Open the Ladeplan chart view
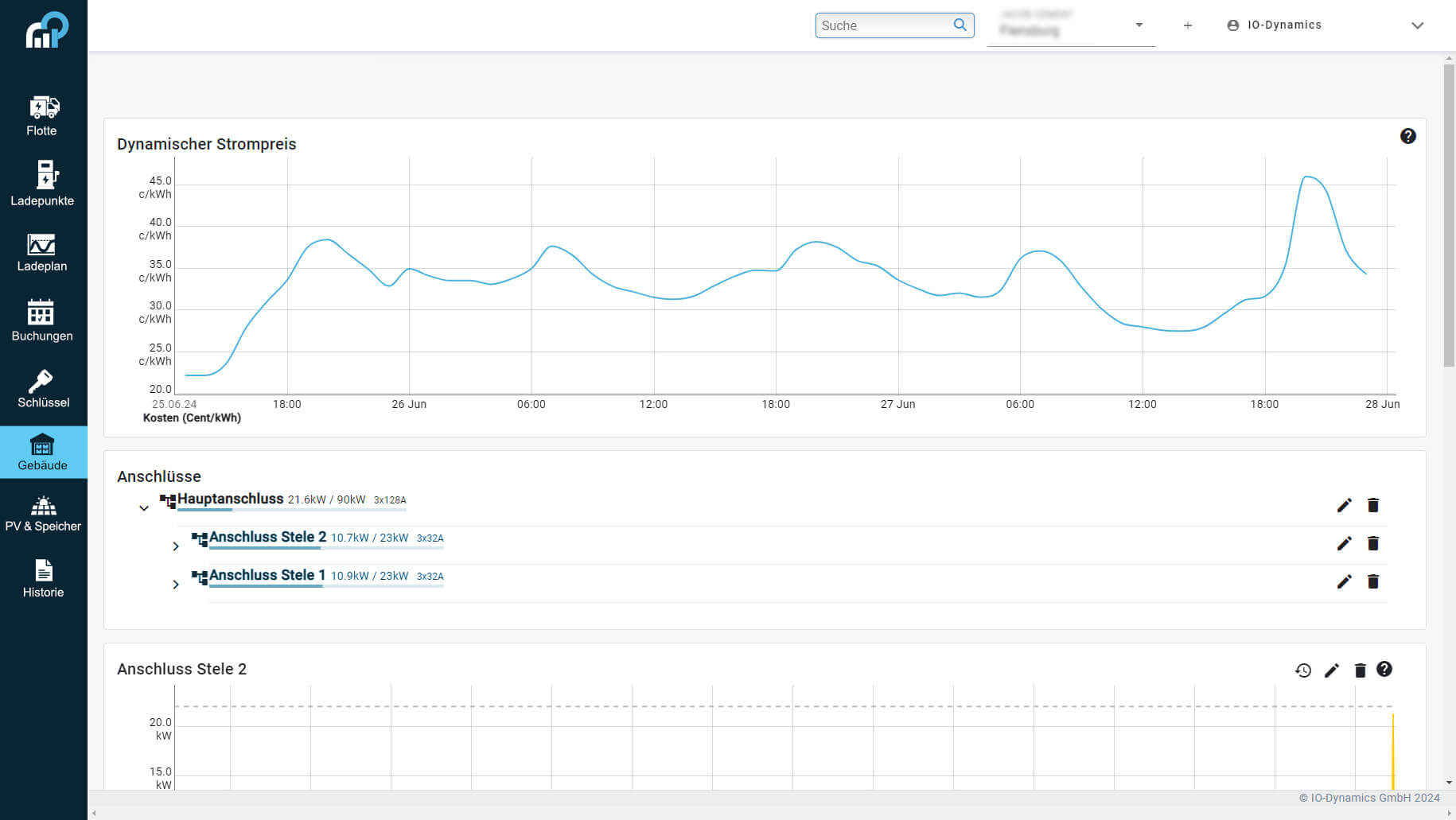Viewport: 1456px width, 820px height. click(x=43, y=253)
